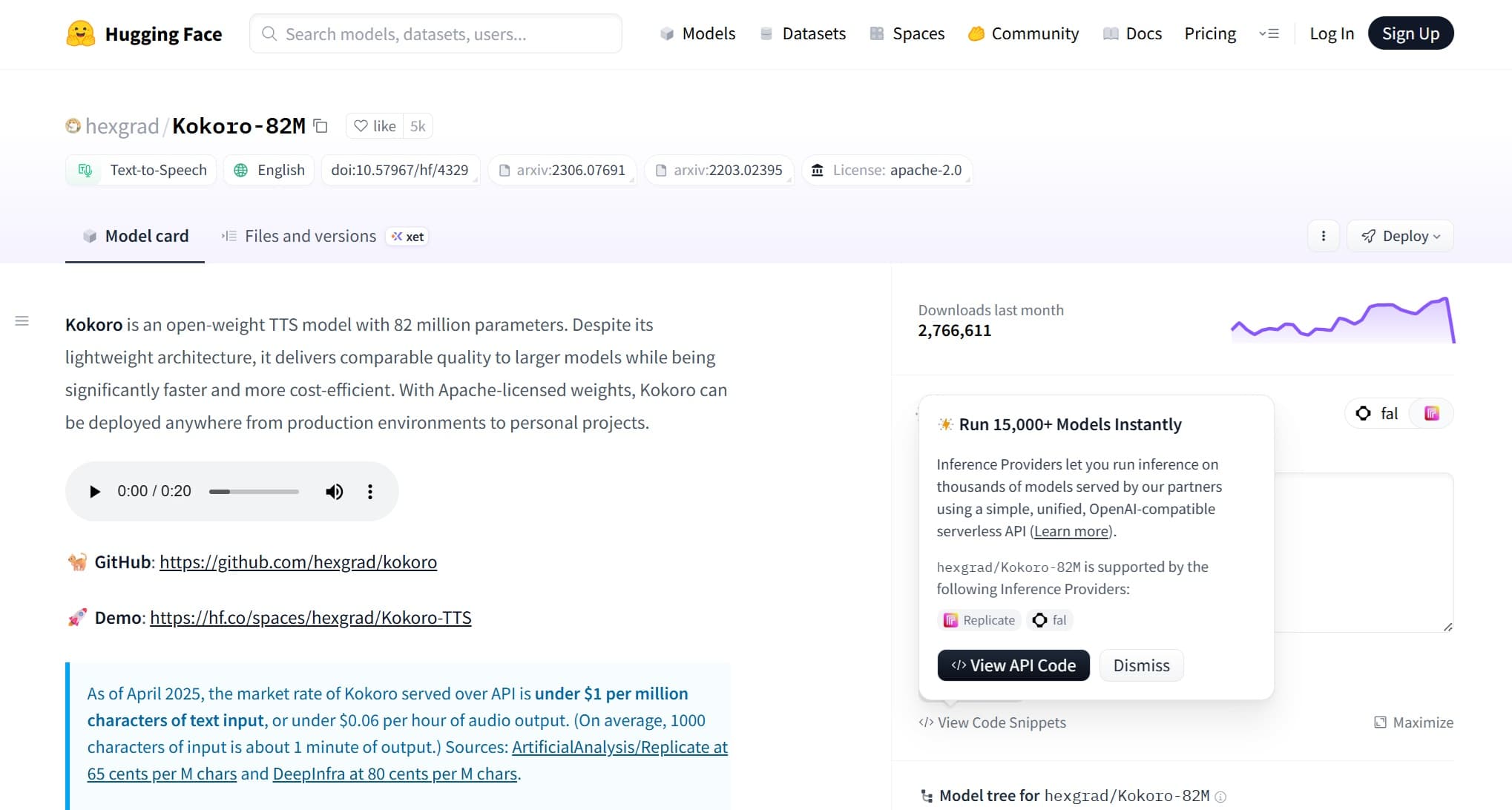Viewport: 1512px width, 810px height.
Task: Open the kebab menu beside Deploy
Action: [1323, 236]
